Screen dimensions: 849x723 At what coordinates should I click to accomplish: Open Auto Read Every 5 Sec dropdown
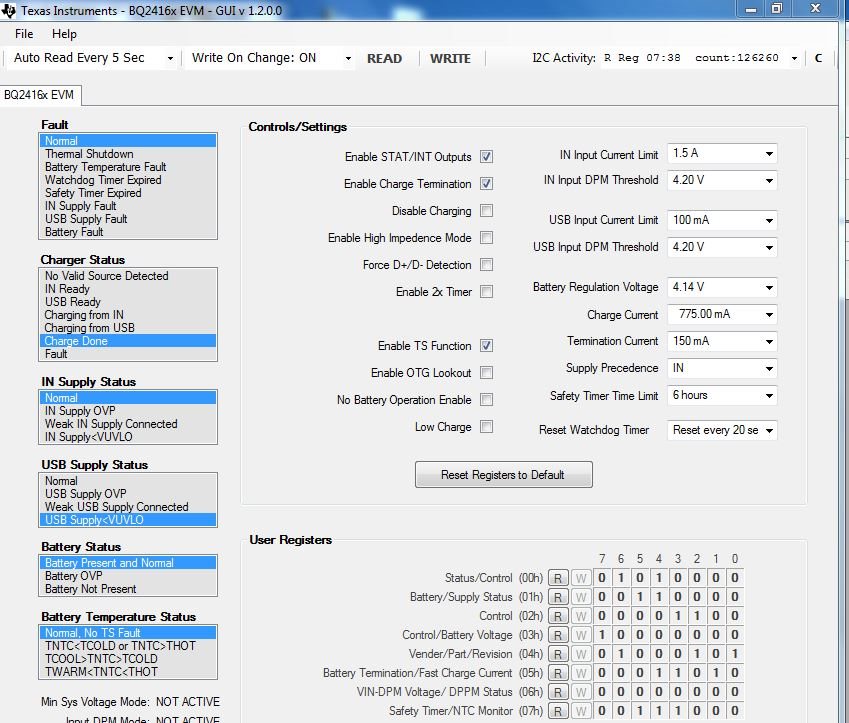[93, 58]
